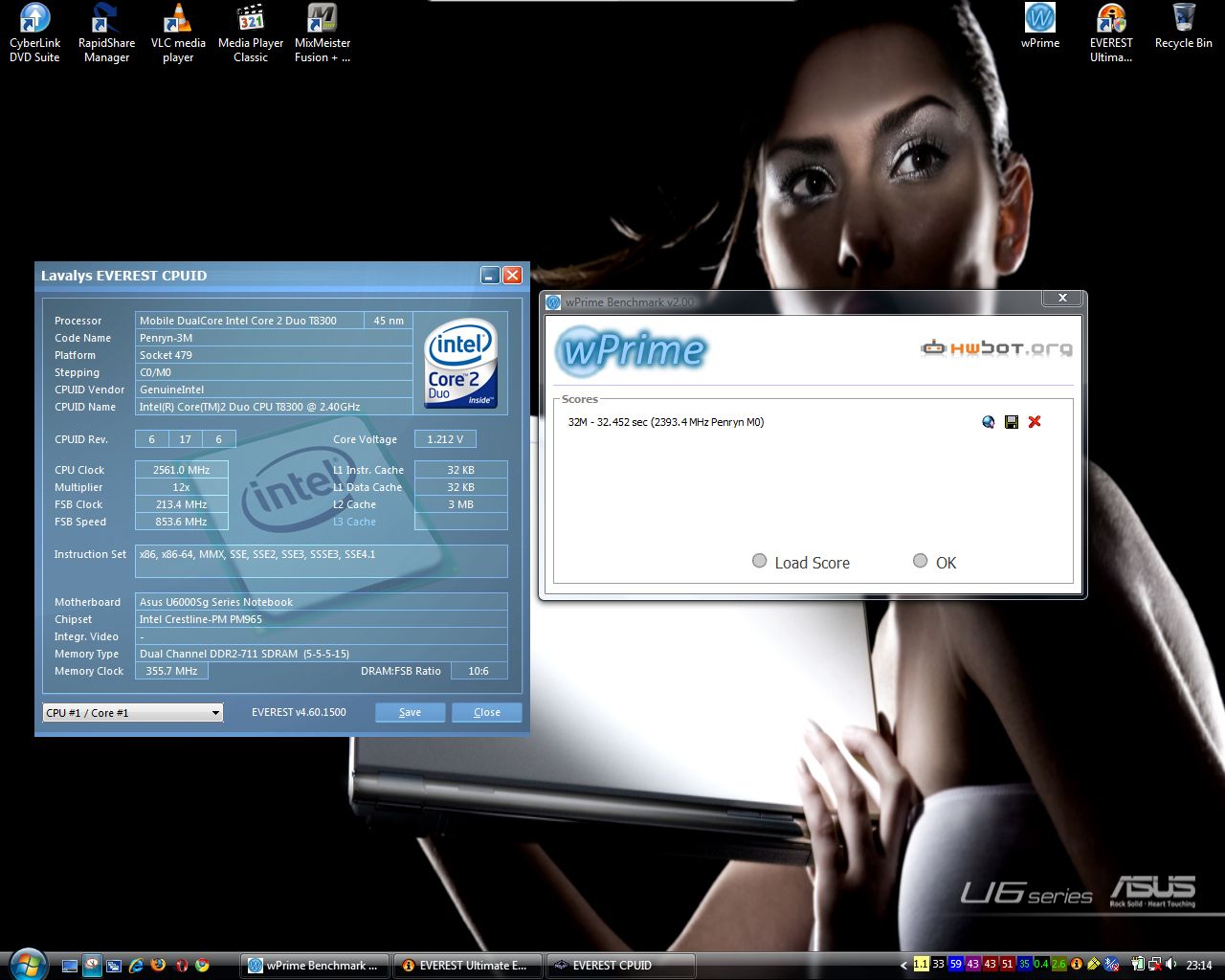Viewport: 1225px width, 980px height.
Task: Submit wPrime 32M score online globe icon
Action: 989,422
